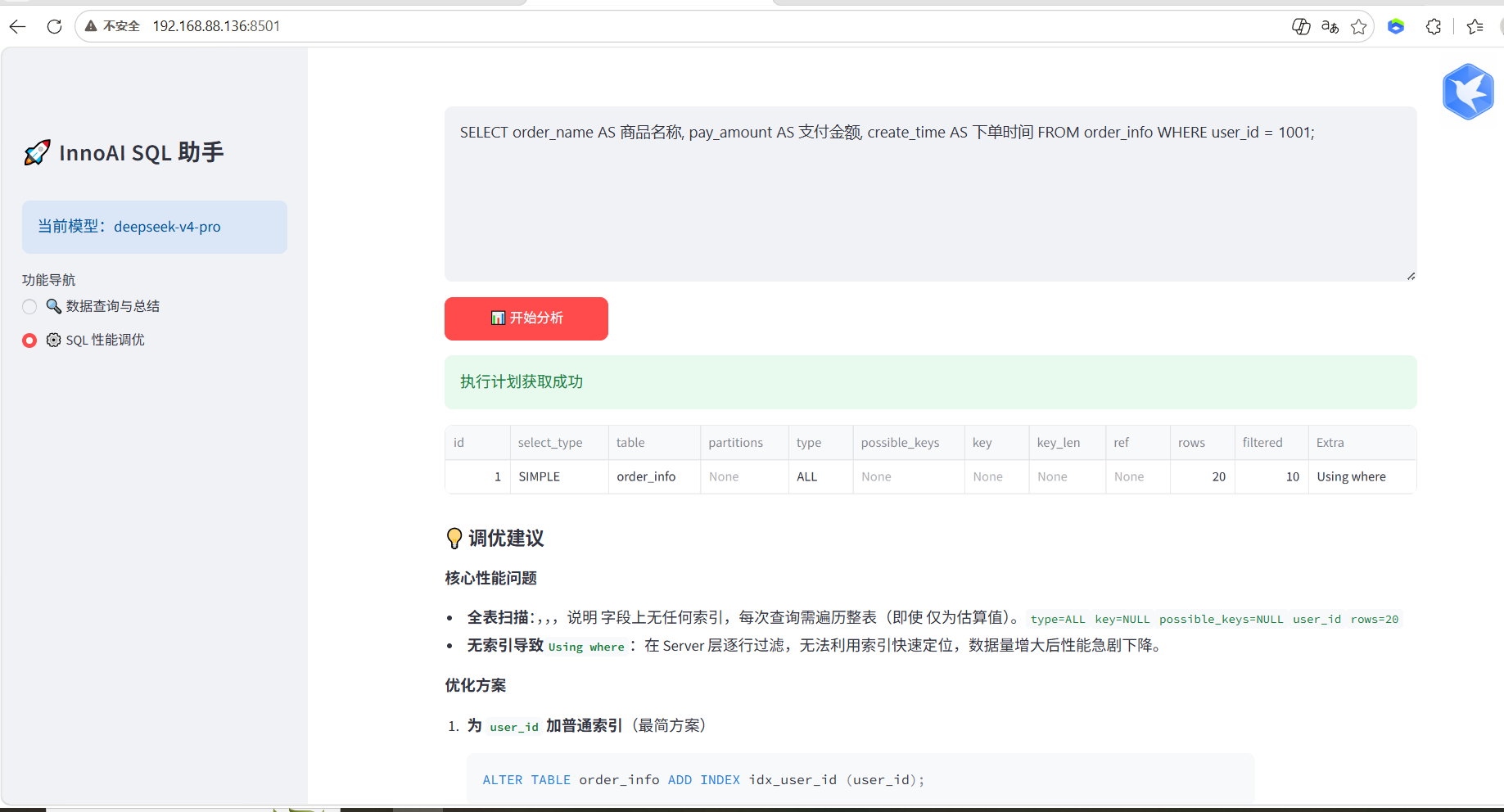
Task: Click the possible_keys column header
Action: (x=909, y=443)
